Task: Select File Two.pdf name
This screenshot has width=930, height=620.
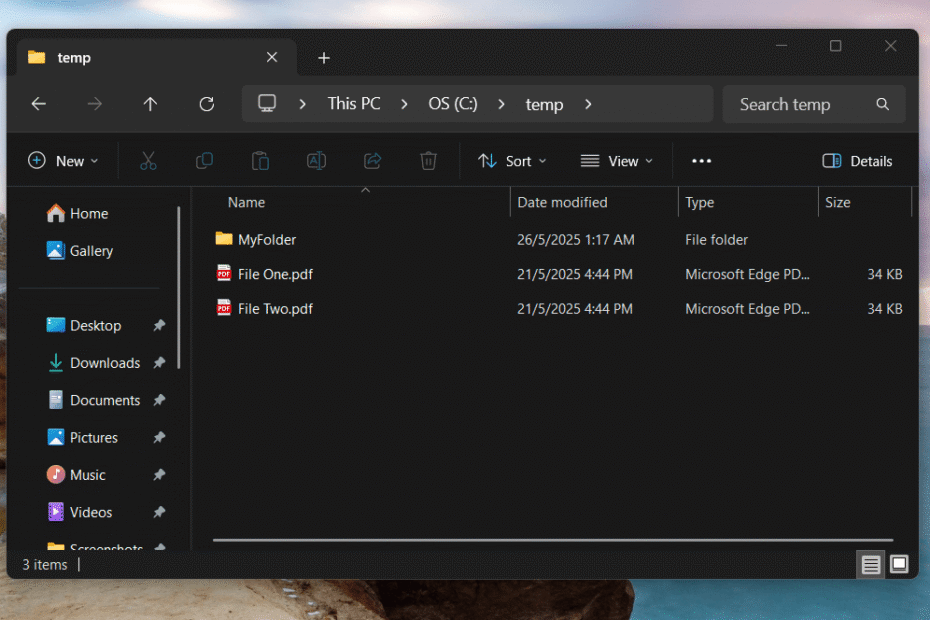Action: click(275, 309)
